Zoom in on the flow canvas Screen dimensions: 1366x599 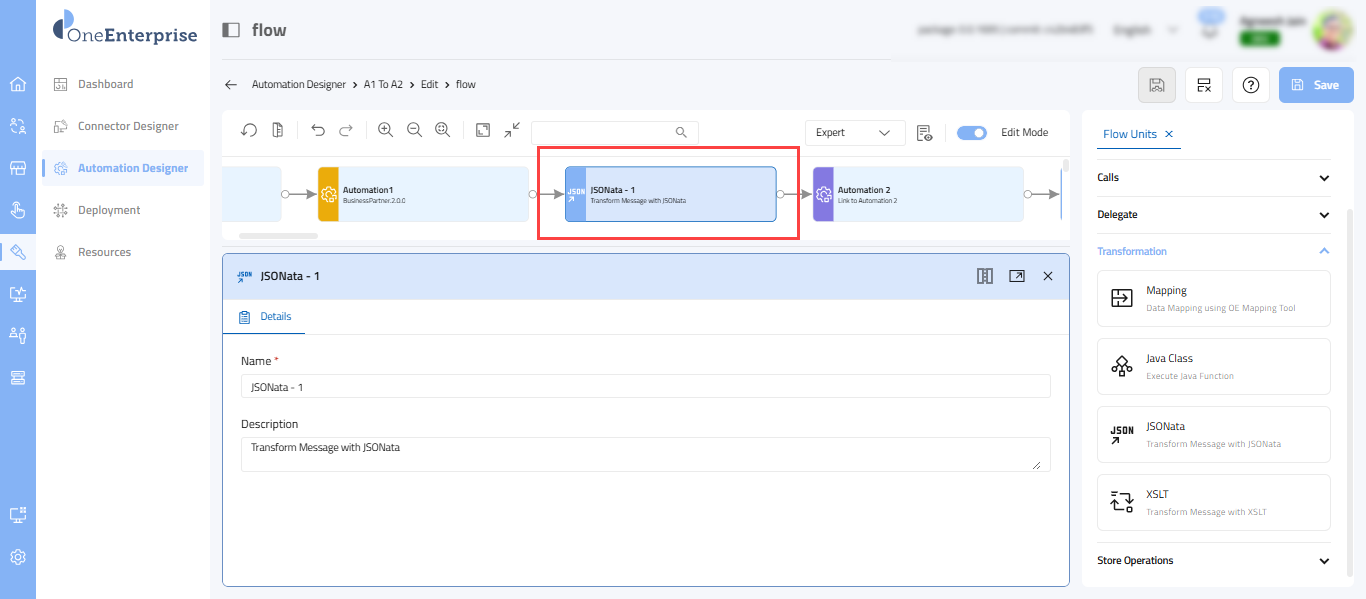click(x=385, y=131)
